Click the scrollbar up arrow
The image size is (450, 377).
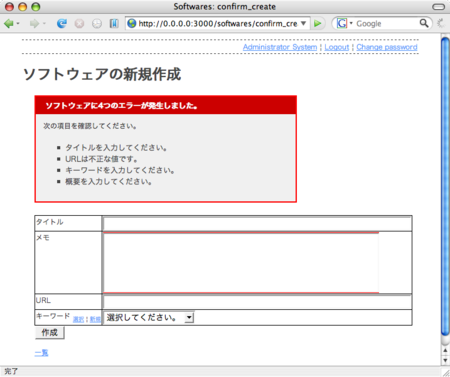point(445,350)
